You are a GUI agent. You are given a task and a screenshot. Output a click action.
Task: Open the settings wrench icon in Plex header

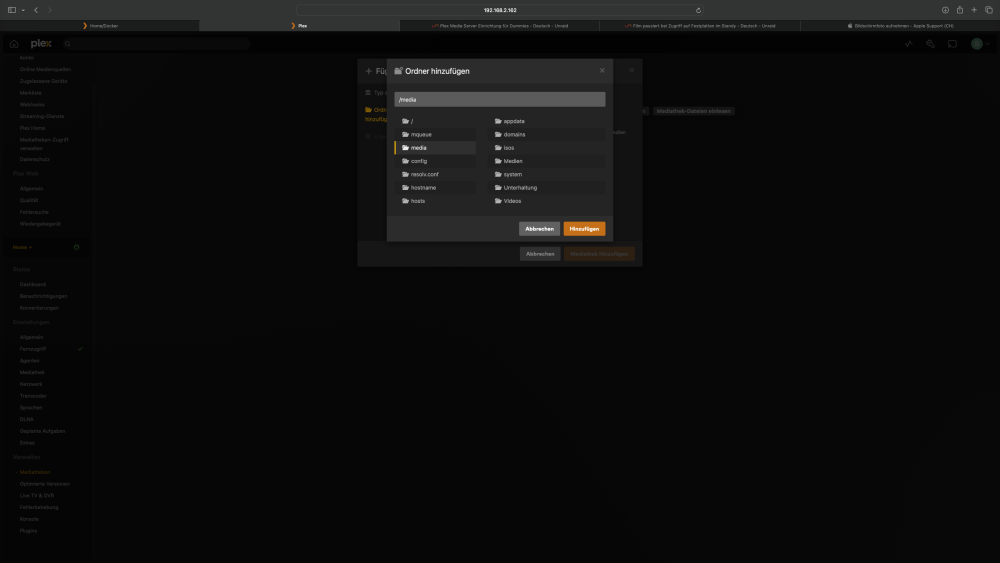point(930,44)
